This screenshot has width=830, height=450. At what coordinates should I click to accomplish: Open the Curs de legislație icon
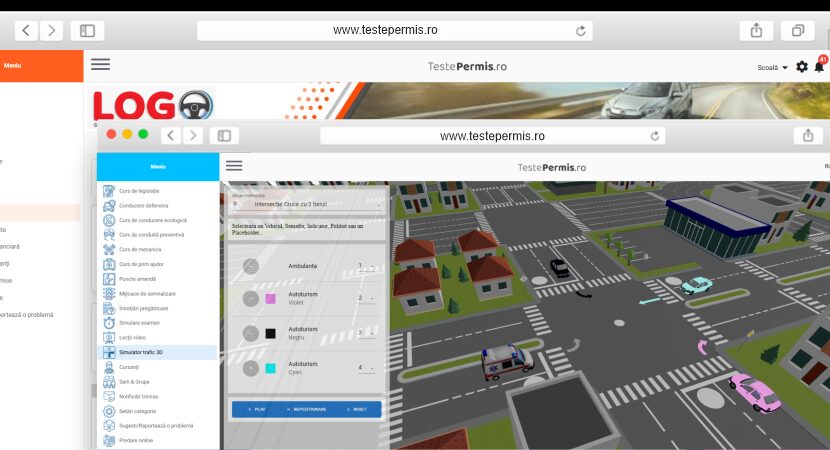click(x=109, y=191)
